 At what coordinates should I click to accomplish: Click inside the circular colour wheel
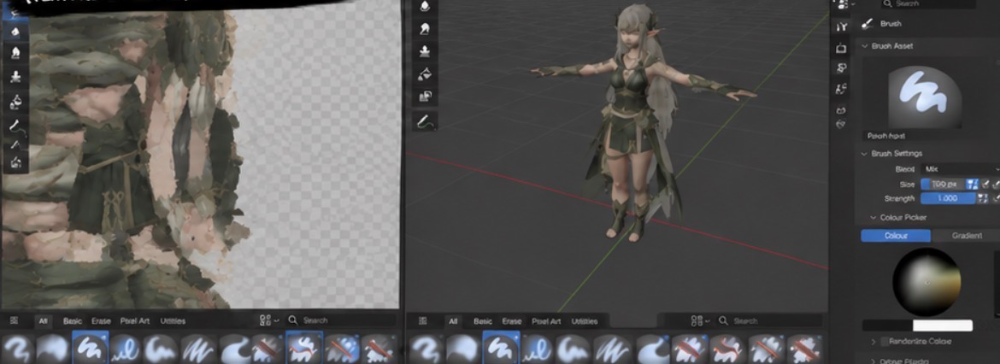(x=927, y=282)
